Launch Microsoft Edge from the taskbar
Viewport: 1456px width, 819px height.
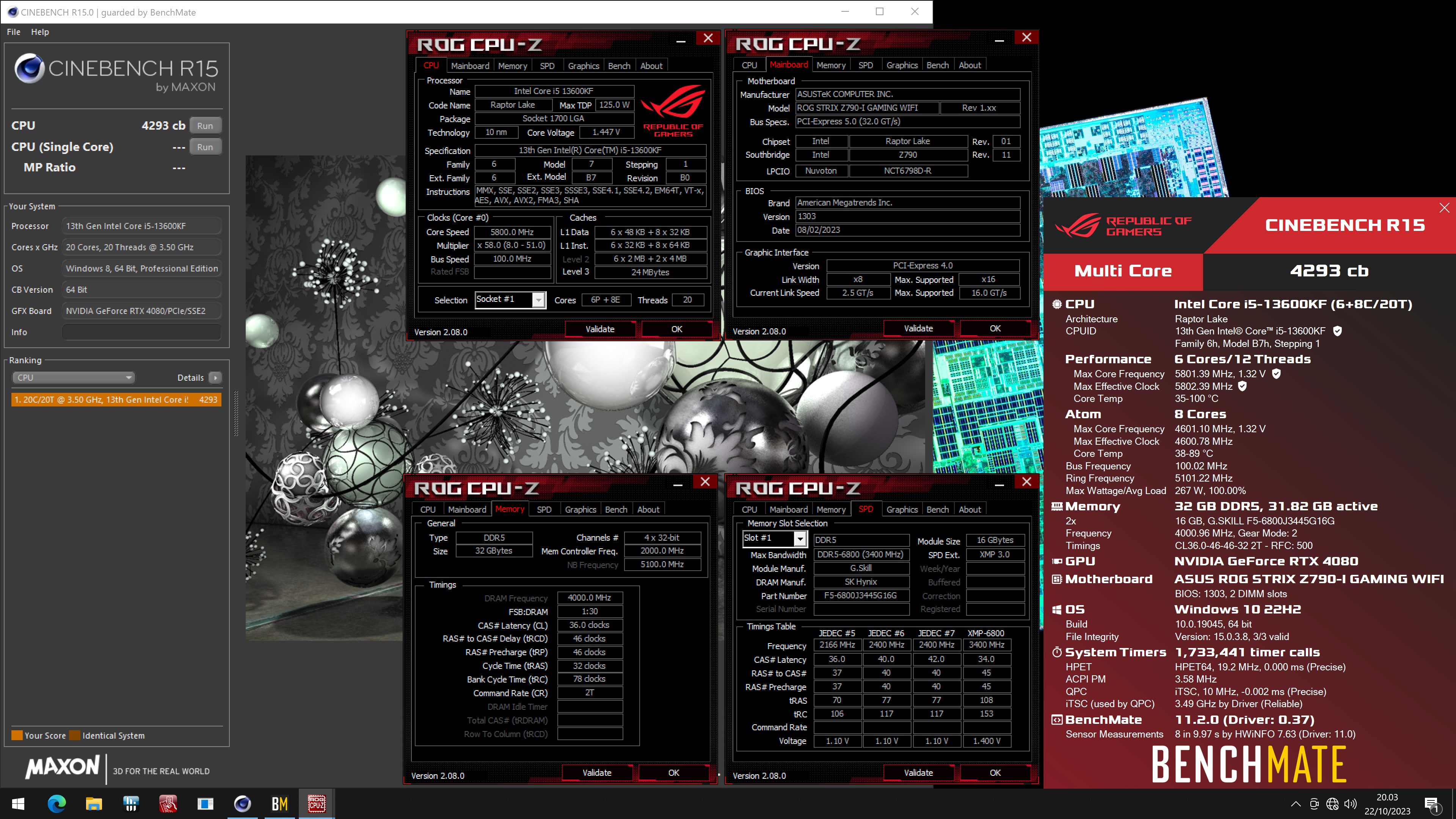[56, 803]
